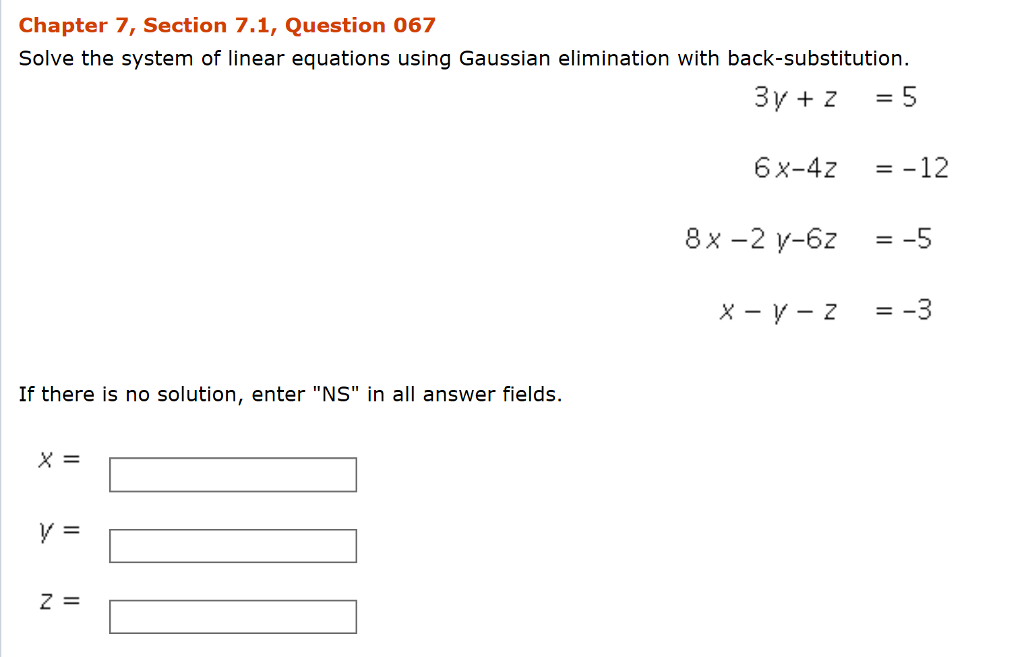The width and height of the screenshot is (1024, 657).
Task: Click the x = label
Action: [x=55, y=459]
